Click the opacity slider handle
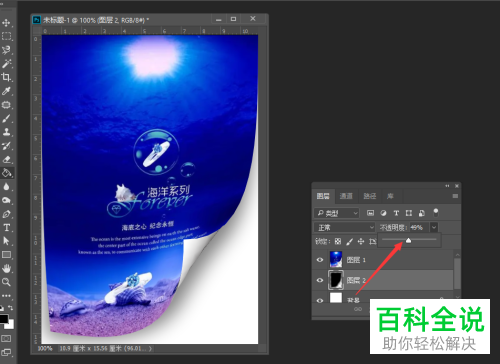This screenshot has width=500, height=364. [x=408, y=240]
